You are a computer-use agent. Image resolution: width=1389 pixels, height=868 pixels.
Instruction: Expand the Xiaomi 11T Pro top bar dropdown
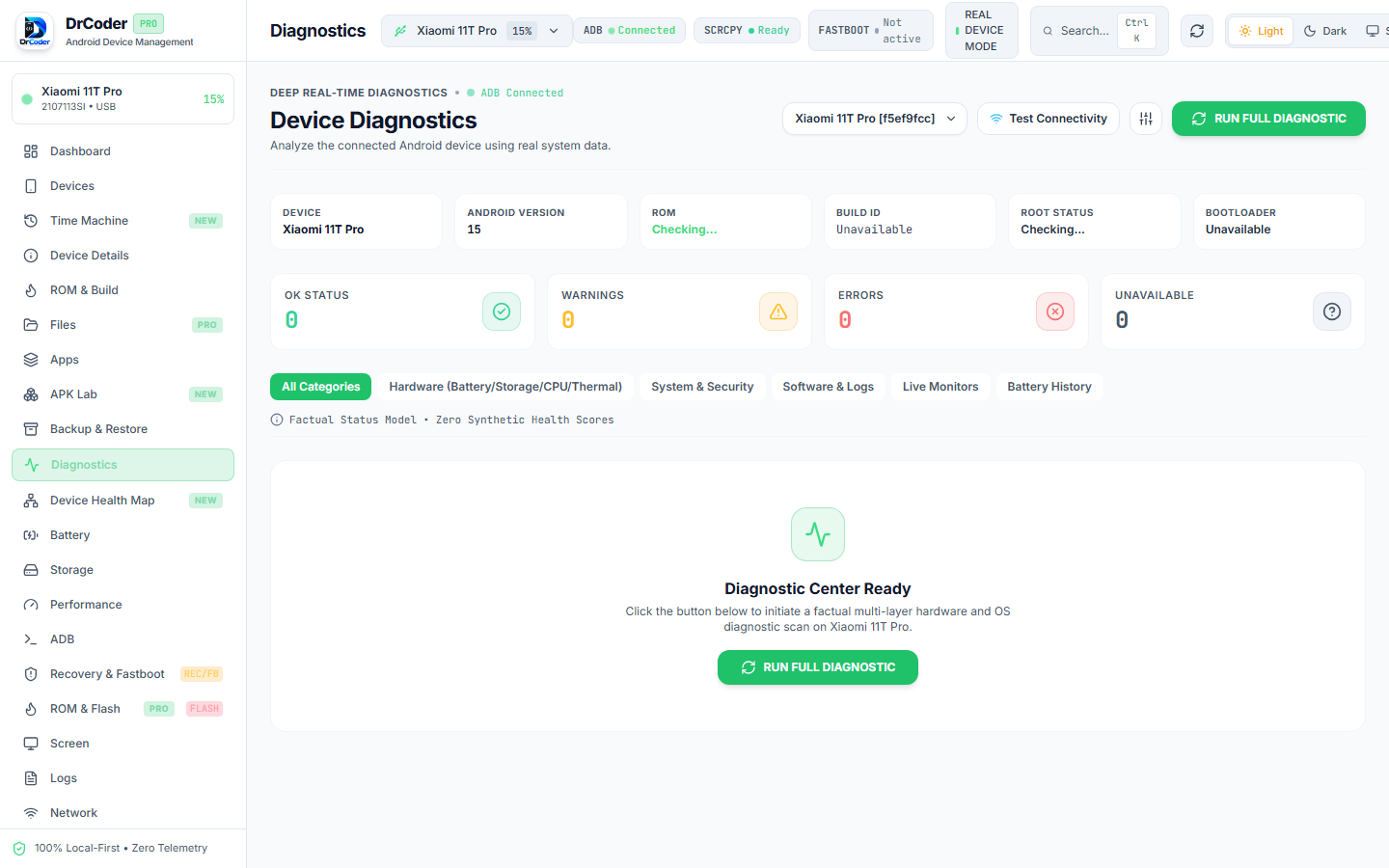[x=477, y=31]
